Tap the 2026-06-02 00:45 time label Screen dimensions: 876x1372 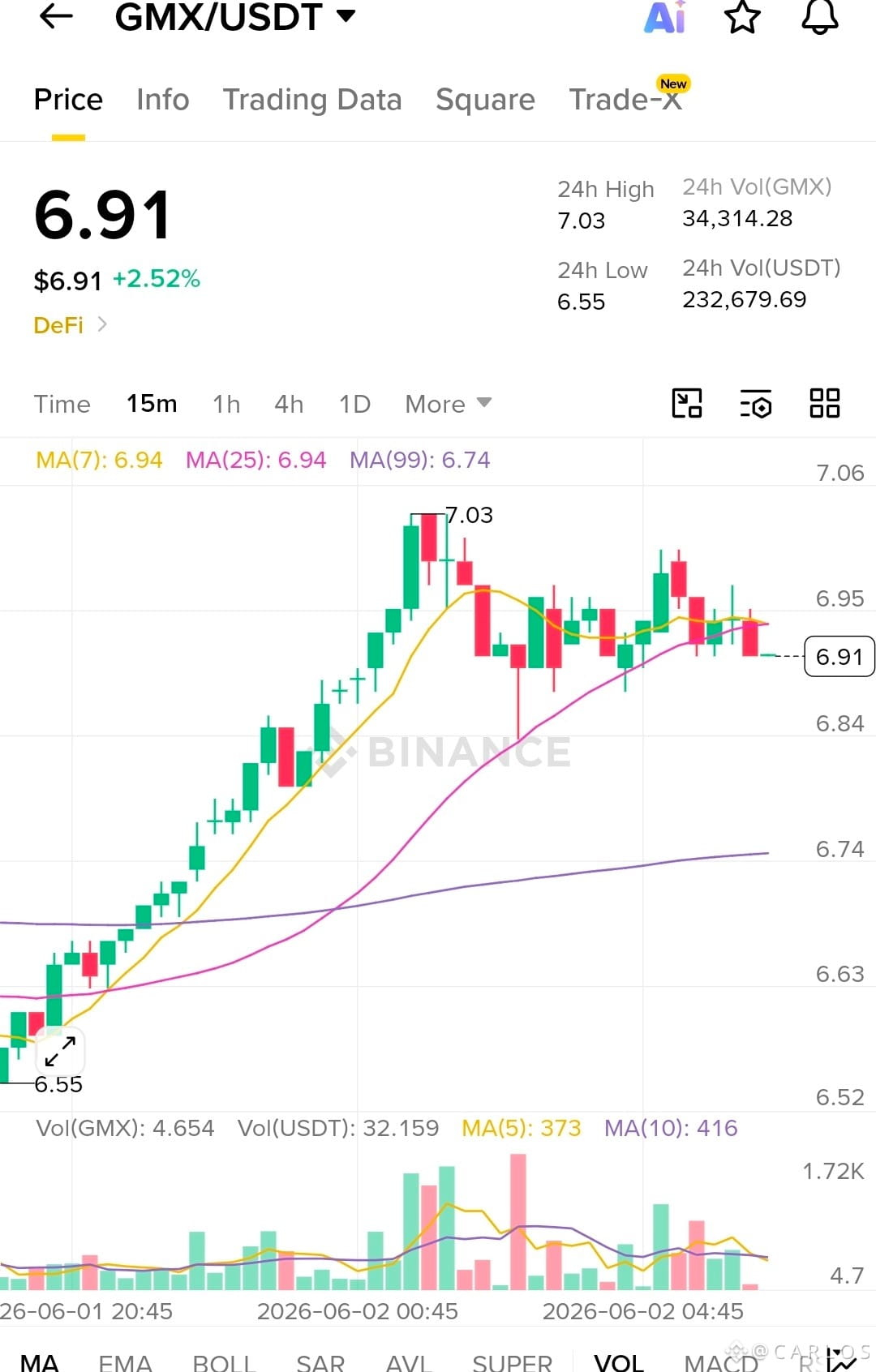(358, 1311)
